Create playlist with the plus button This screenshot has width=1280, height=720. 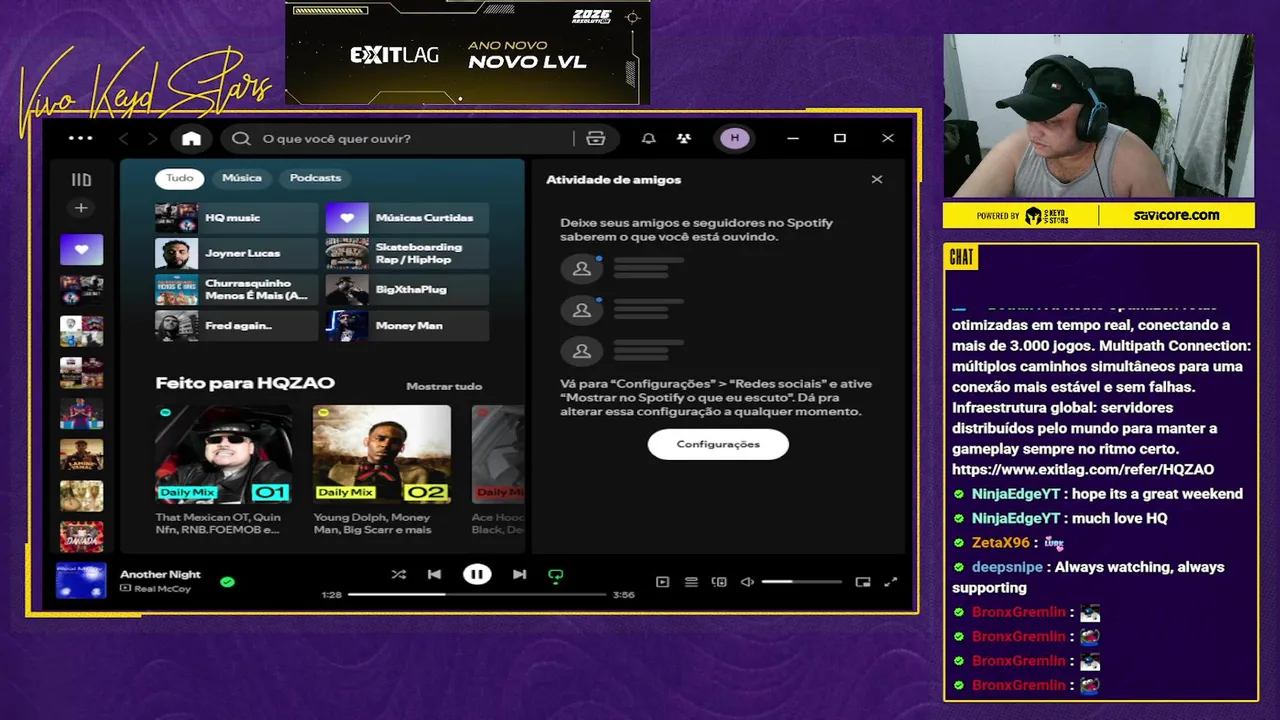81,208
